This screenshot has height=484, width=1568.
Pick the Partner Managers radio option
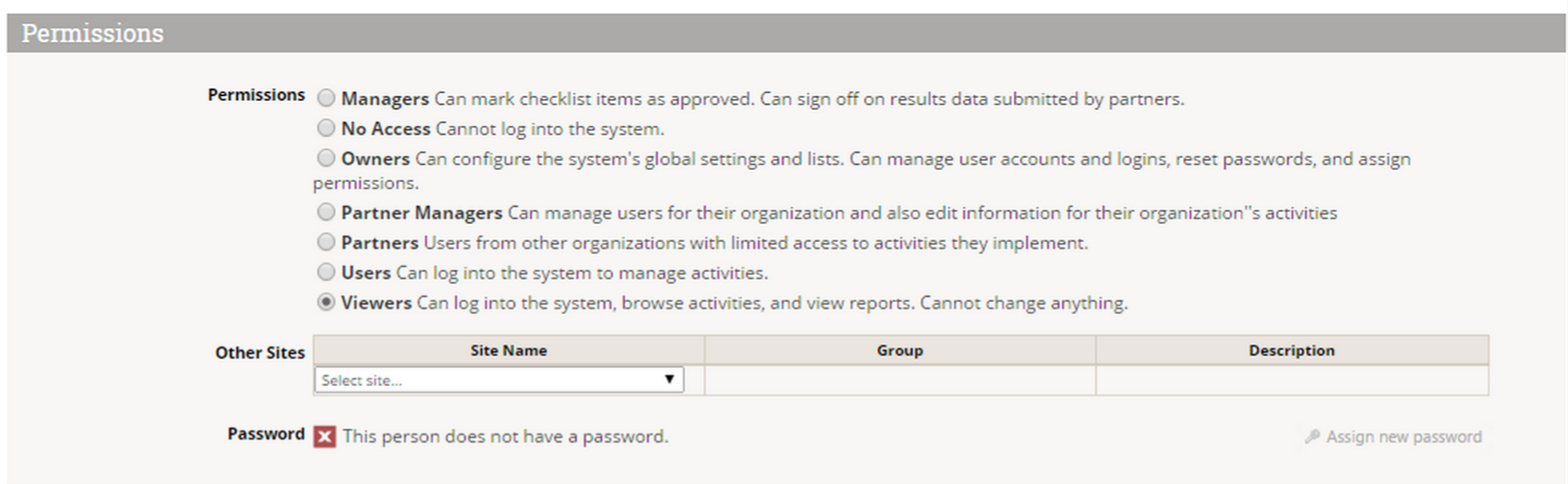tap(326, 212)
